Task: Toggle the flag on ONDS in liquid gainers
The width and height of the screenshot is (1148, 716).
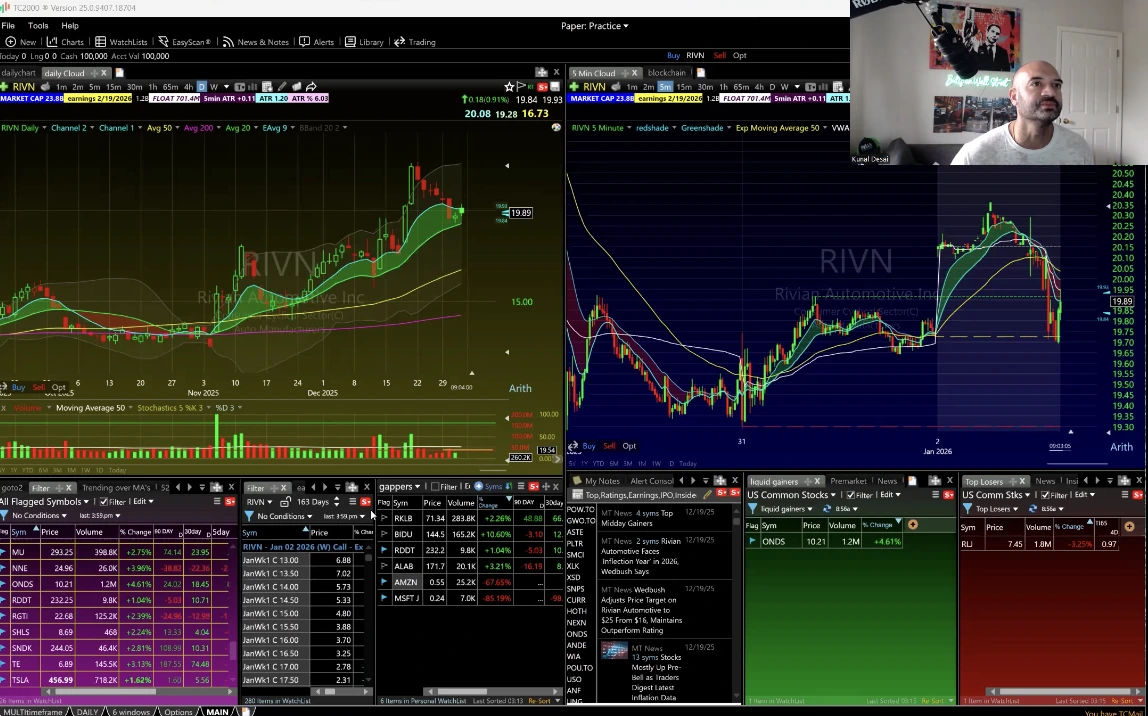Action: pyautogui.click(x=752, y=542)
